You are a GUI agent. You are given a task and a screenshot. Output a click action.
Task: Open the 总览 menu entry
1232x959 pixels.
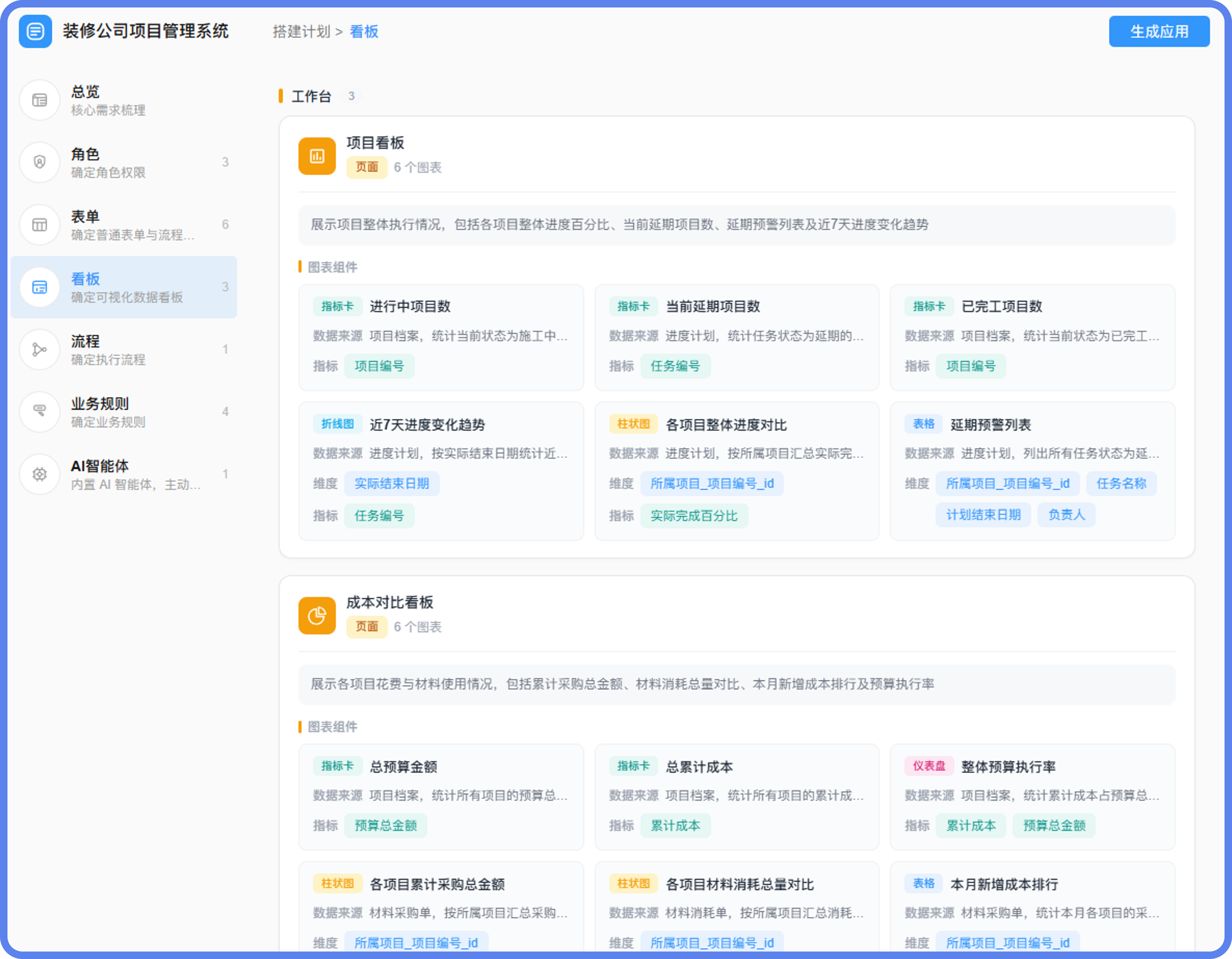tap(124, 100)
